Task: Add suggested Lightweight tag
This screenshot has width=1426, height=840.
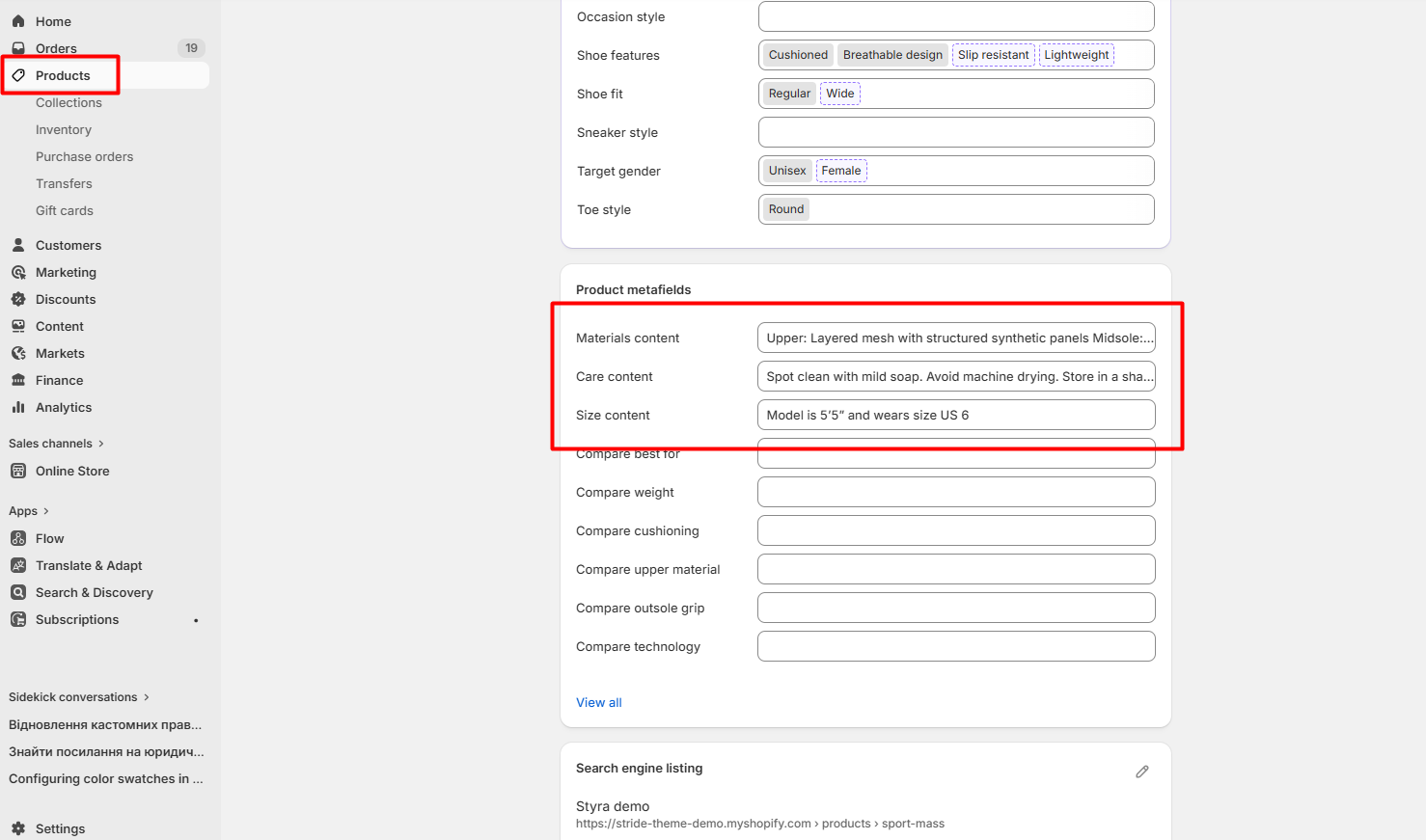Action: click(1076, 55)
